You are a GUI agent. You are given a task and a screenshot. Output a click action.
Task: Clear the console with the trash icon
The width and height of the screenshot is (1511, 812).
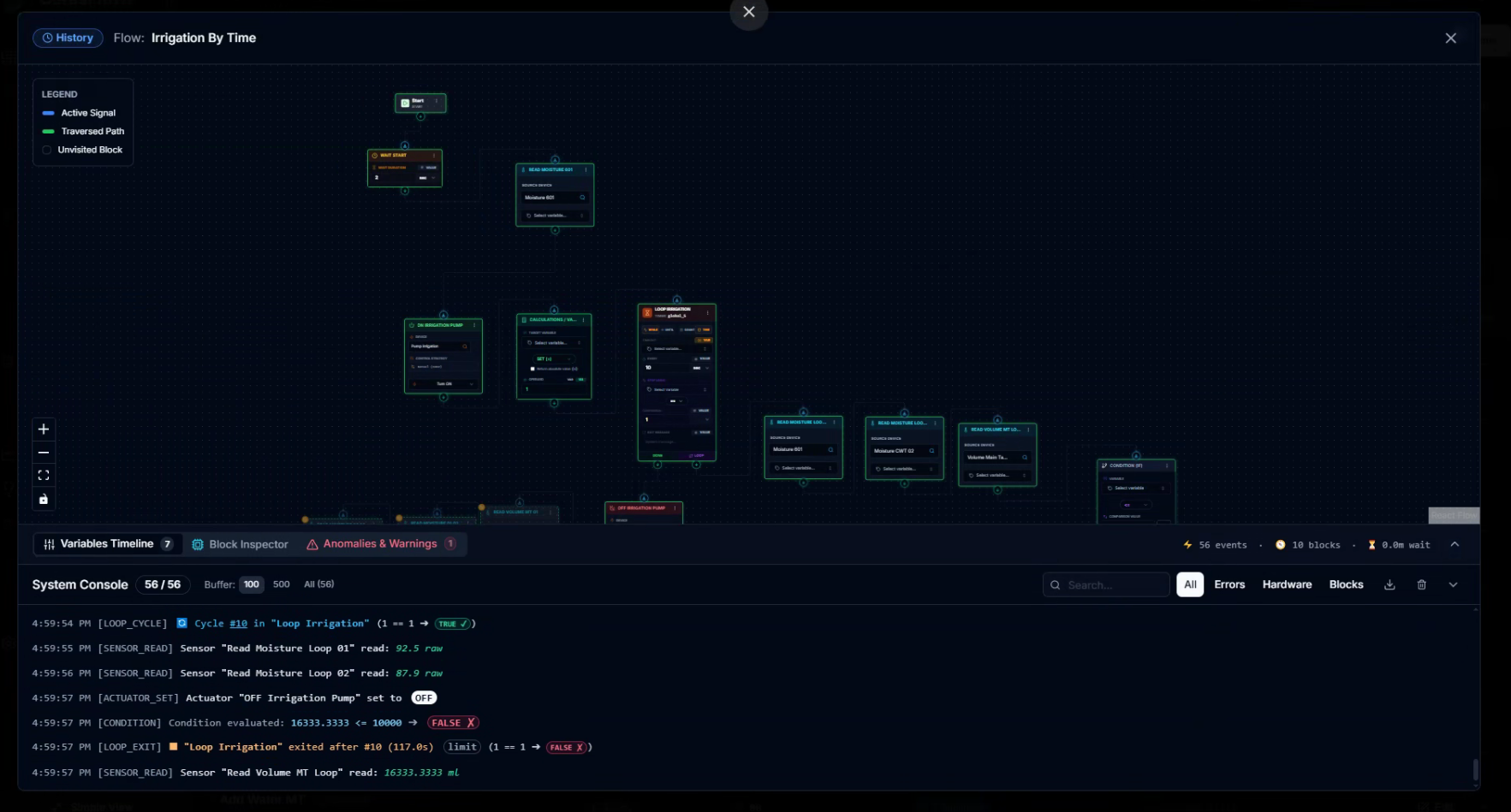[1421, 584]
